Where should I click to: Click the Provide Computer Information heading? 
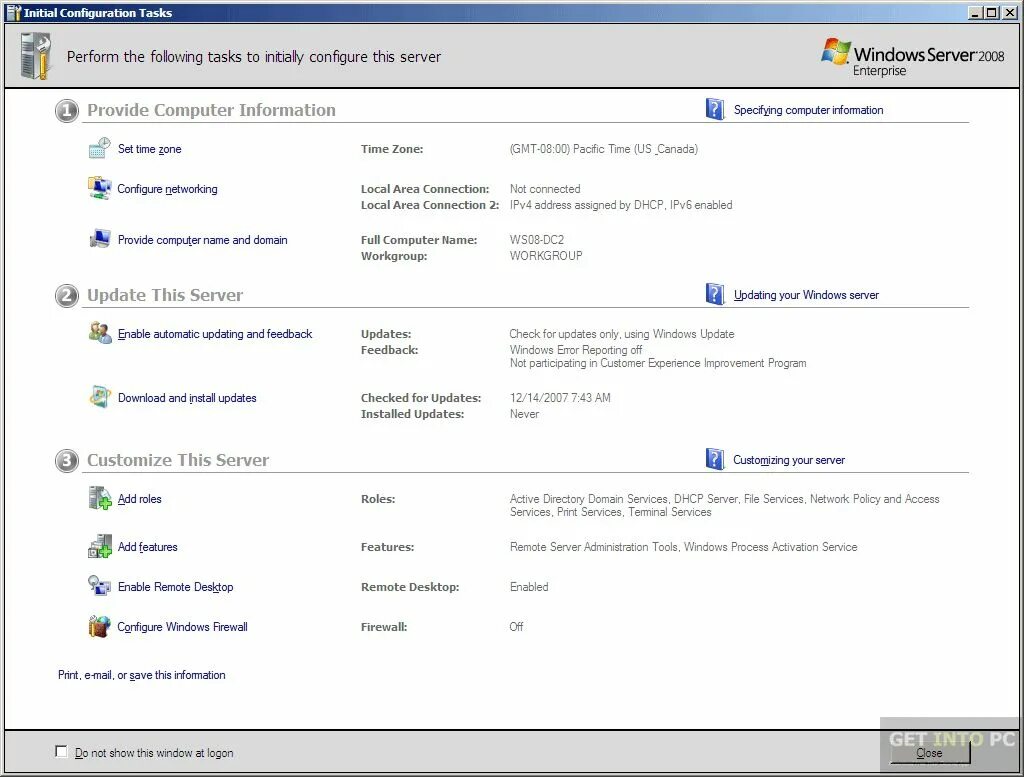(212, 110)
